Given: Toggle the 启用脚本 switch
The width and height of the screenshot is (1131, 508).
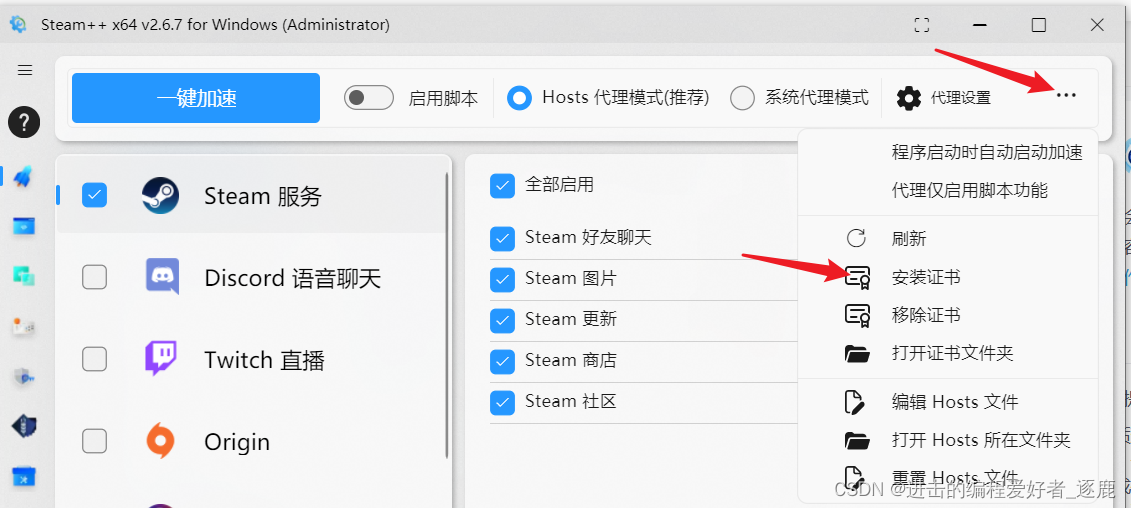Looking at the screenshot, I should coord(369,97).
